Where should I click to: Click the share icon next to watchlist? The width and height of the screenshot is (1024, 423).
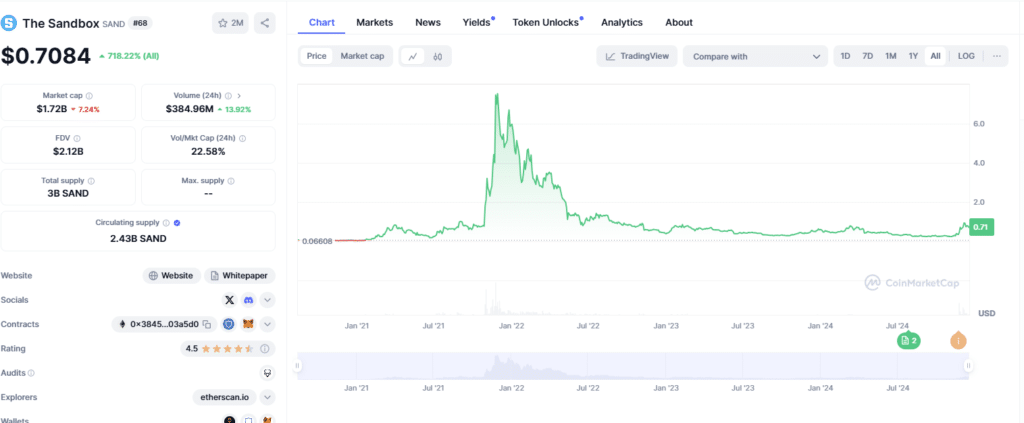tap(264, 23)
